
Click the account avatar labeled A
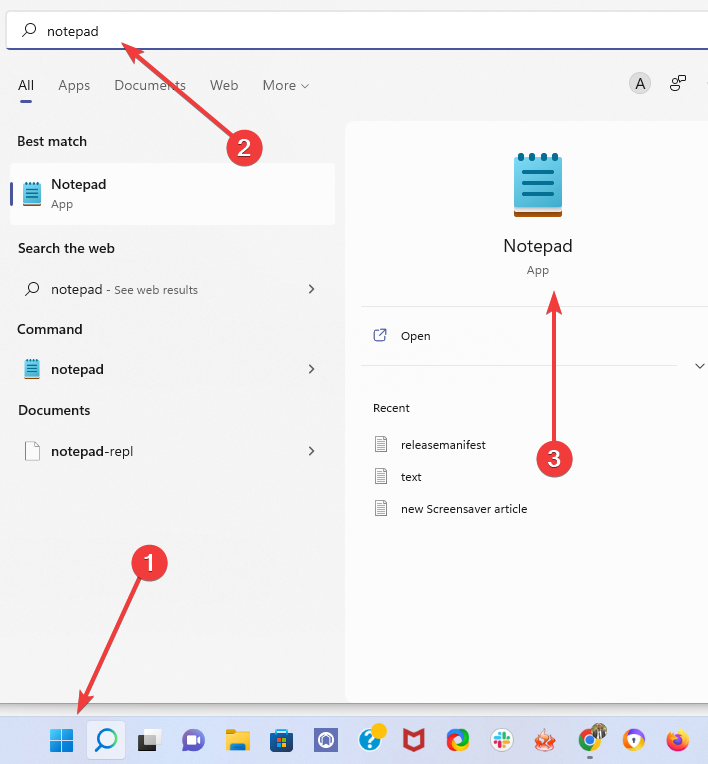click(640, 84)
